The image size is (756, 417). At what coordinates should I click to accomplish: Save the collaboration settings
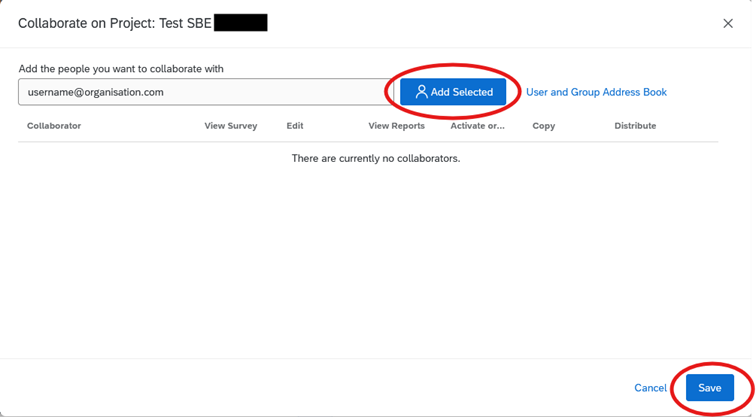pos(709,388)
